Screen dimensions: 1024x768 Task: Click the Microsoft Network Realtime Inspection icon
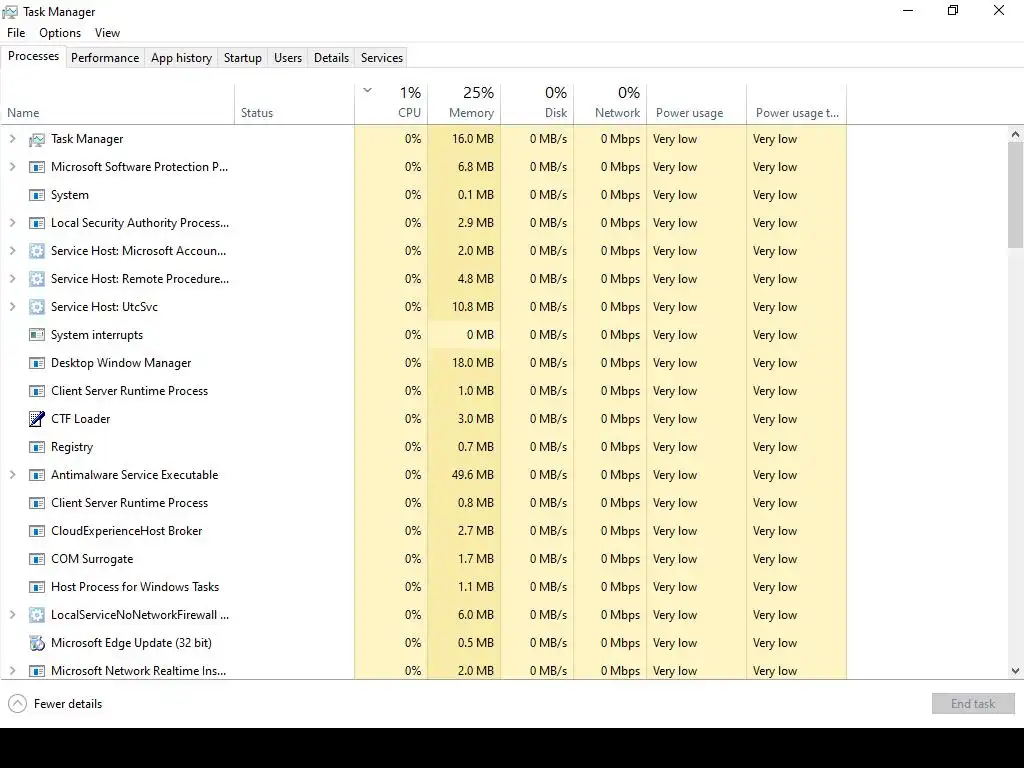point(37,671)
